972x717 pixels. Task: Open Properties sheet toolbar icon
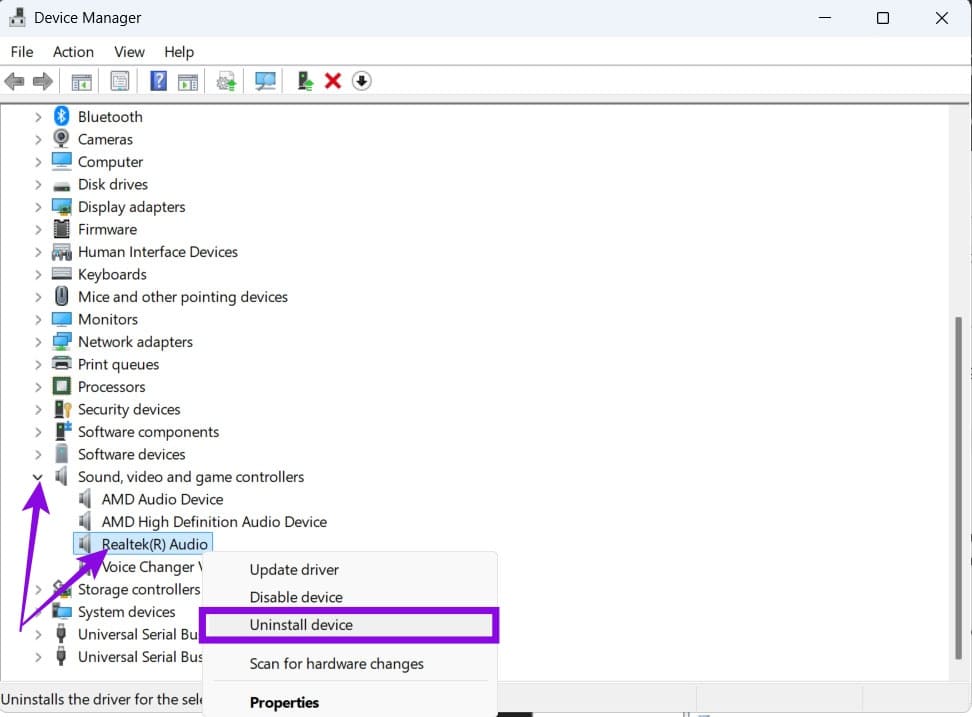(x=120, y=81)
